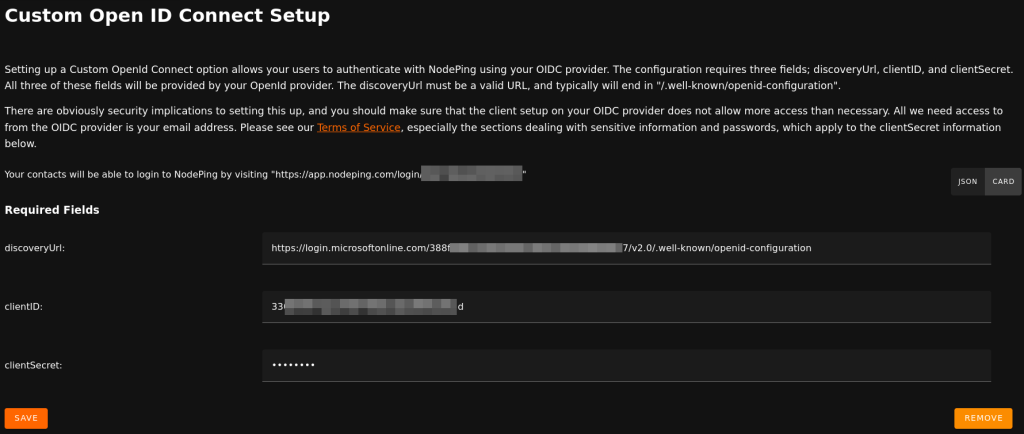Click the clientSecret field label

(x=33, y=365)
